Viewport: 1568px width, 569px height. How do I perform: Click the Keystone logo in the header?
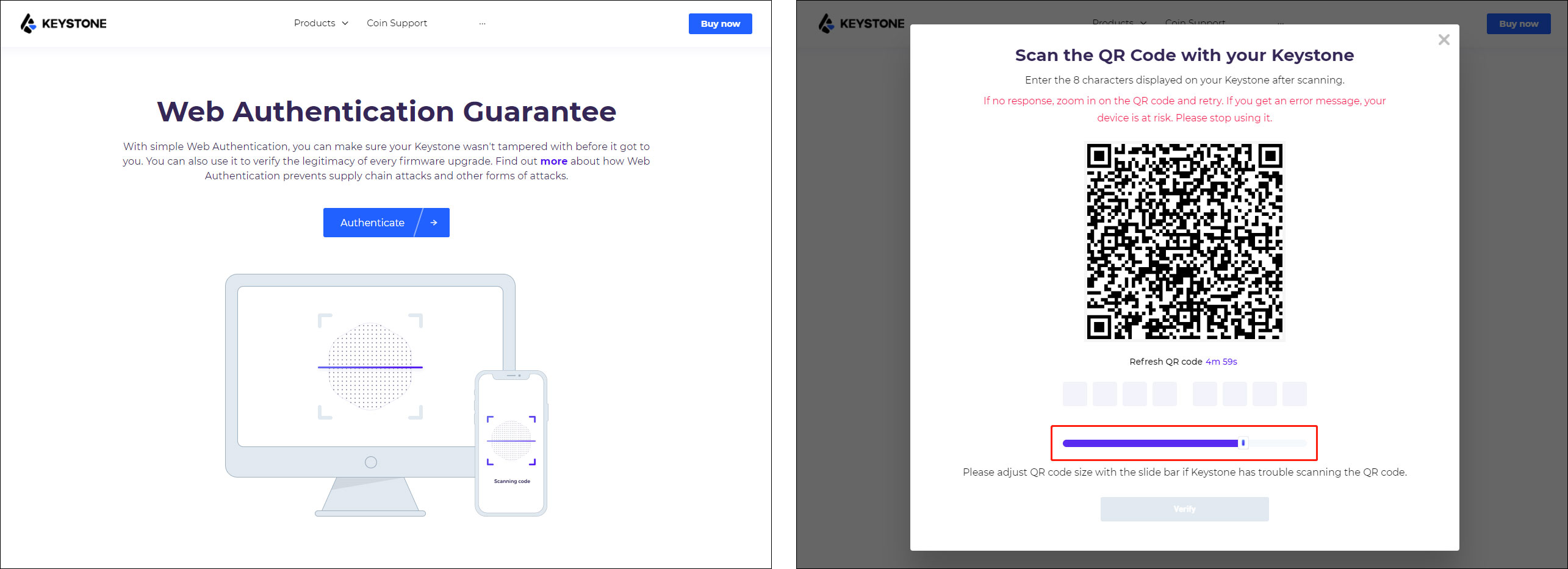coord(63,23)
